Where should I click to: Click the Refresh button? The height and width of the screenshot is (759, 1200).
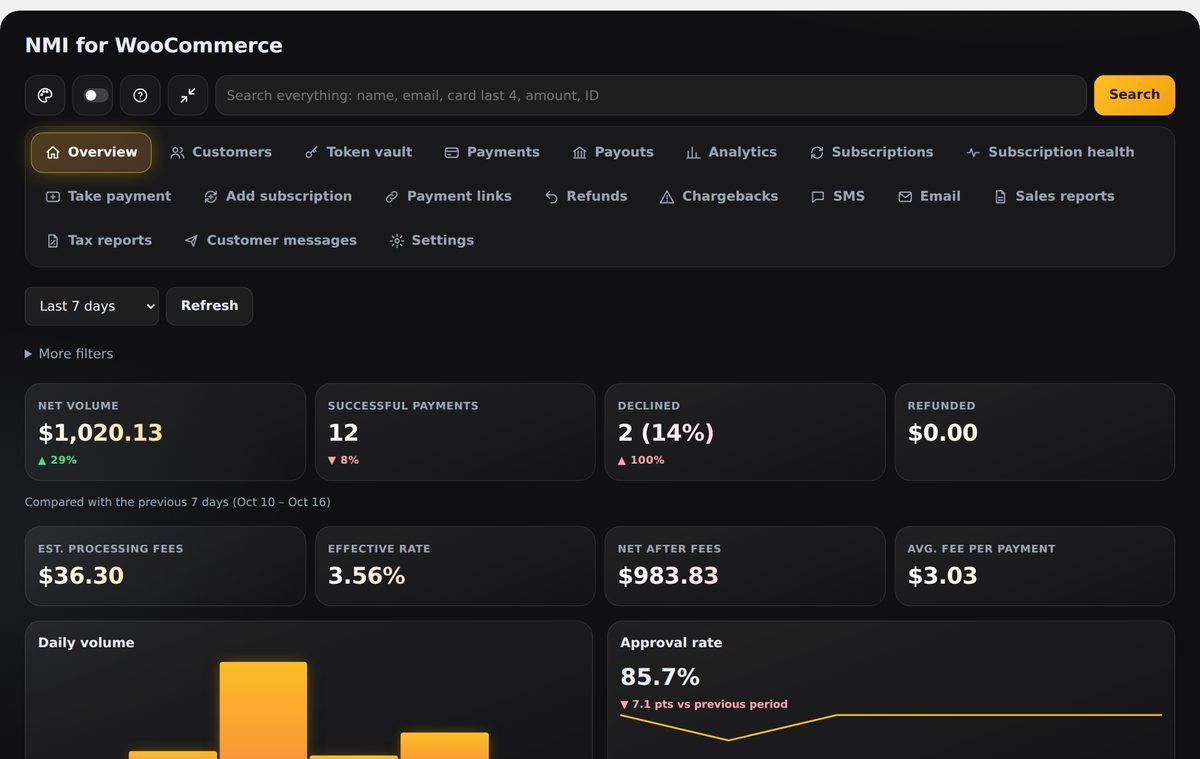click(210, 306)
